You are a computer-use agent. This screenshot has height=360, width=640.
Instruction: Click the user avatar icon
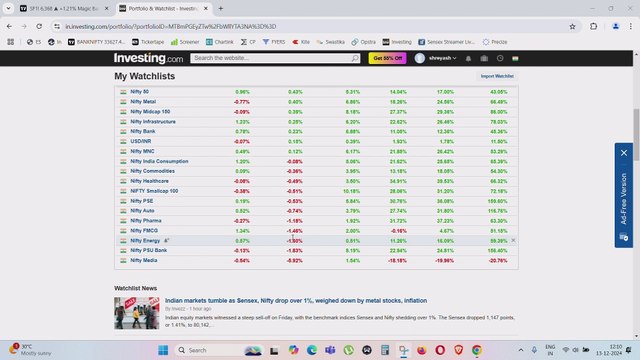(x=420, y=58)
